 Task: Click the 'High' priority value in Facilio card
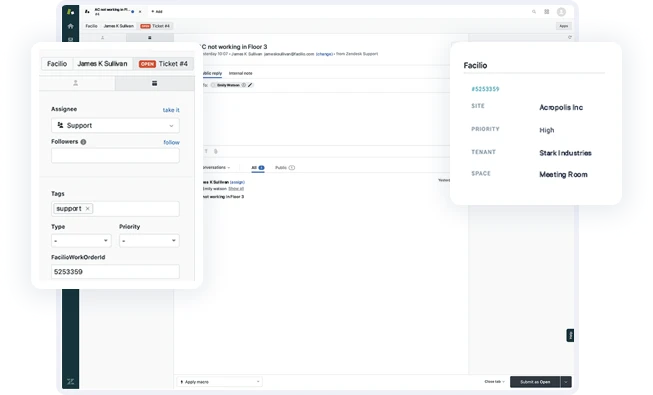[x=547, y=130]
